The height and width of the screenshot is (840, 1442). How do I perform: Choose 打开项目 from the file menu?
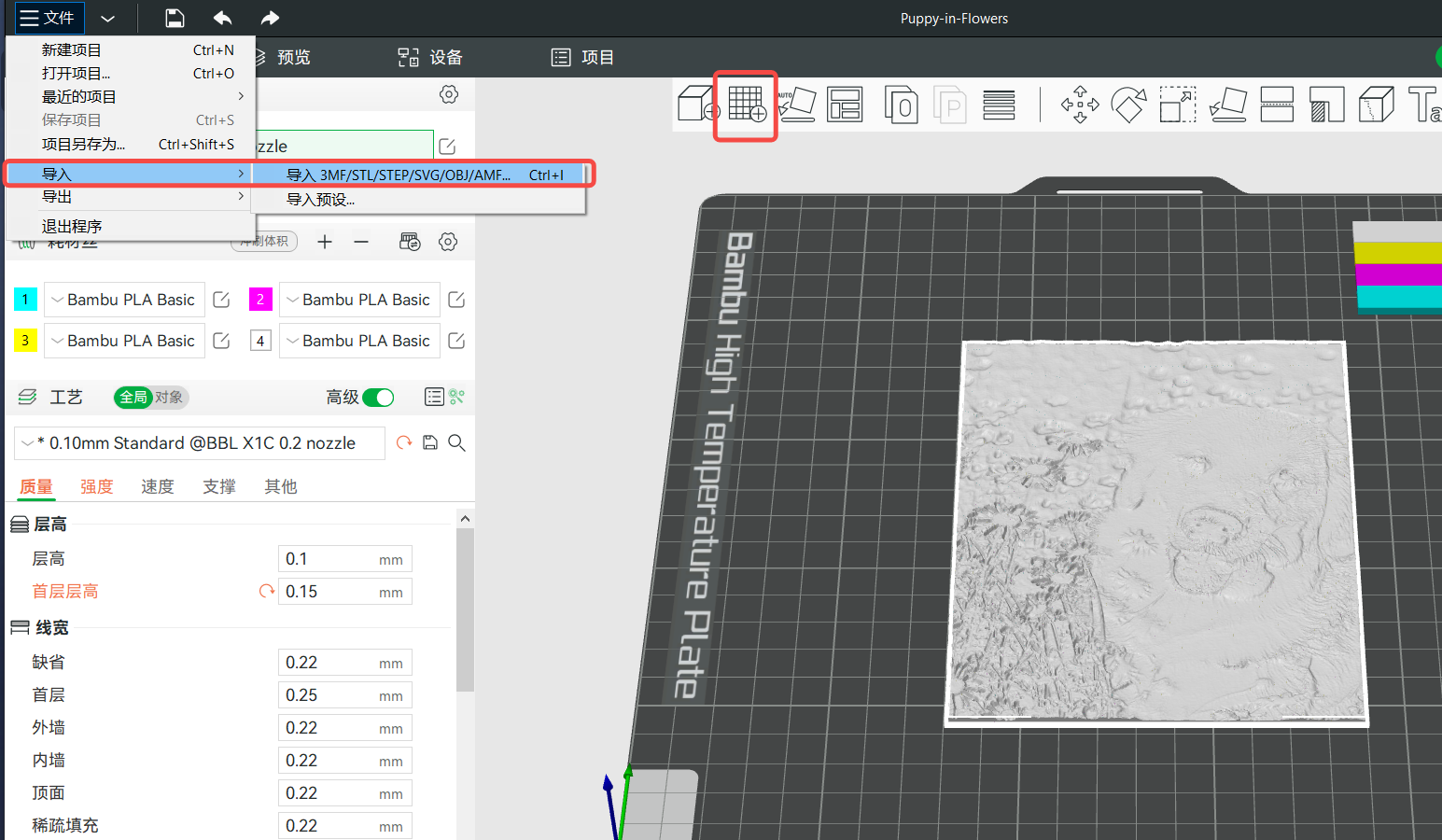[131, 74]
